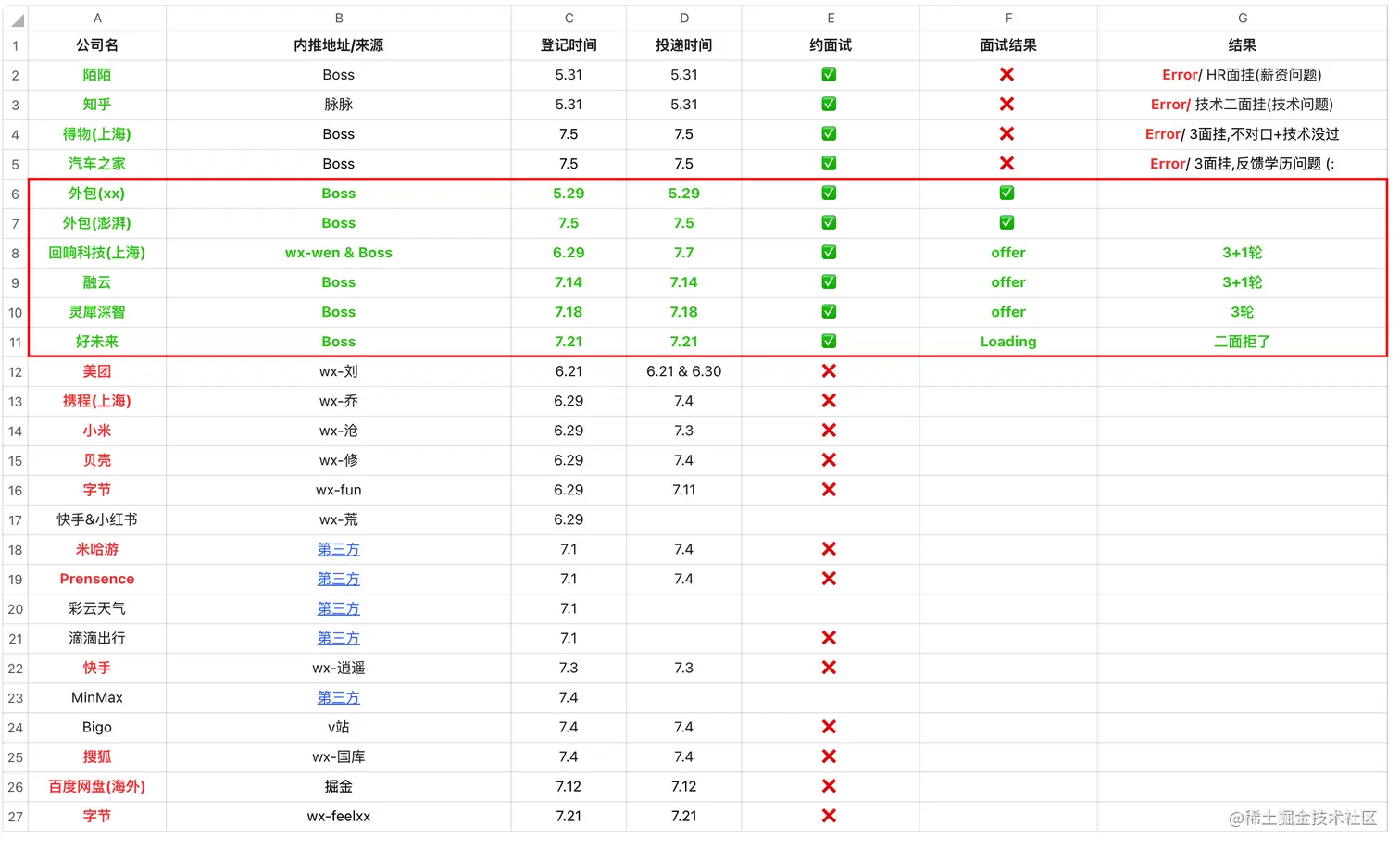The image size is (1400, 850).
Task: Select cell v站 in Bigo row
Action: pos(339,727)
